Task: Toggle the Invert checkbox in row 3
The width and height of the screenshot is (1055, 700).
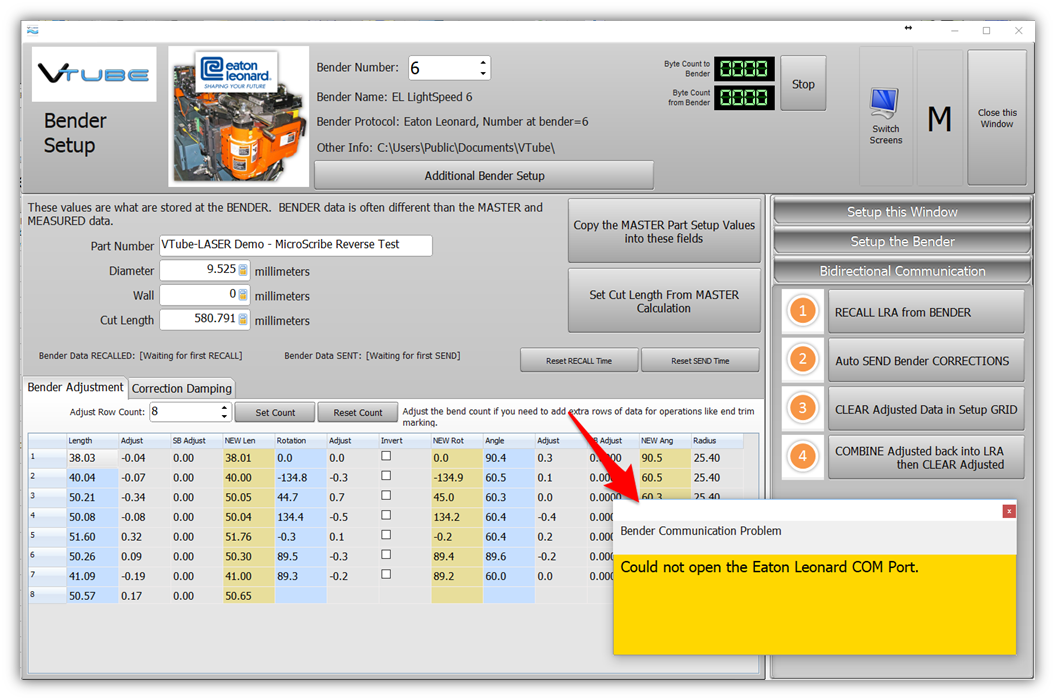Action: (386, 496)
